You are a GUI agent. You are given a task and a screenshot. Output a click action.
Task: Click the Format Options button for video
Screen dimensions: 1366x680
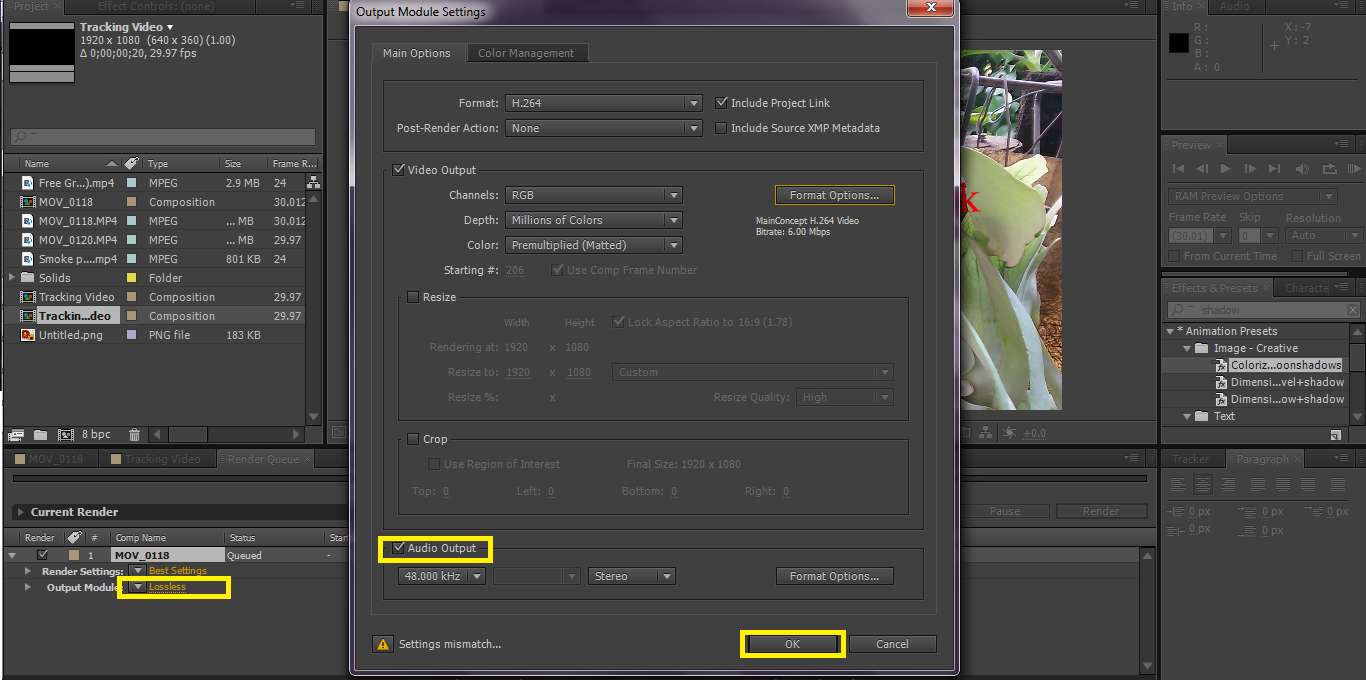[x=834, y=194]
